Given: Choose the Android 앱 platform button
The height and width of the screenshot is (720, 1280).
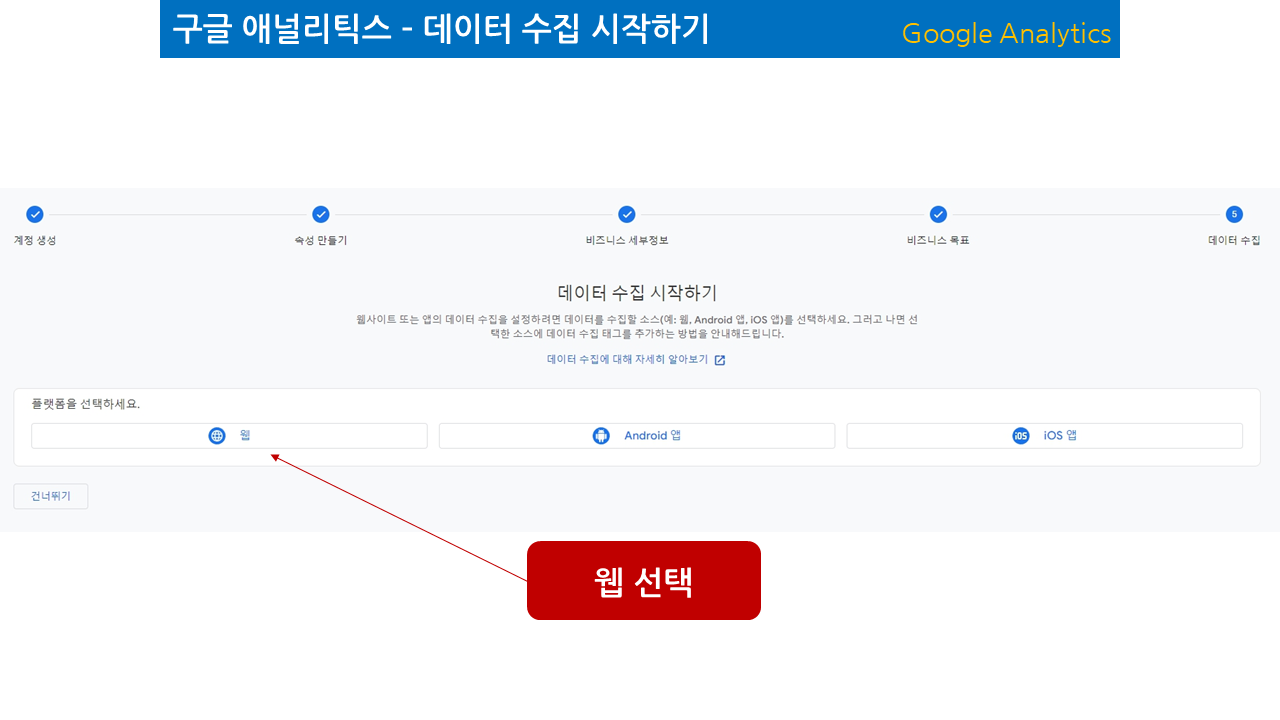Looking at the screenshot, I should [x=637, y=436].
